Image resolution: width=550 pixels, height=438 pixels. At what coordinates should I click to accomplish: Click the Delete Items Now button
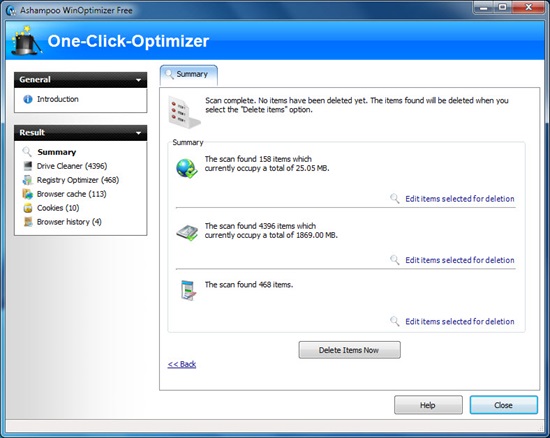349,350
